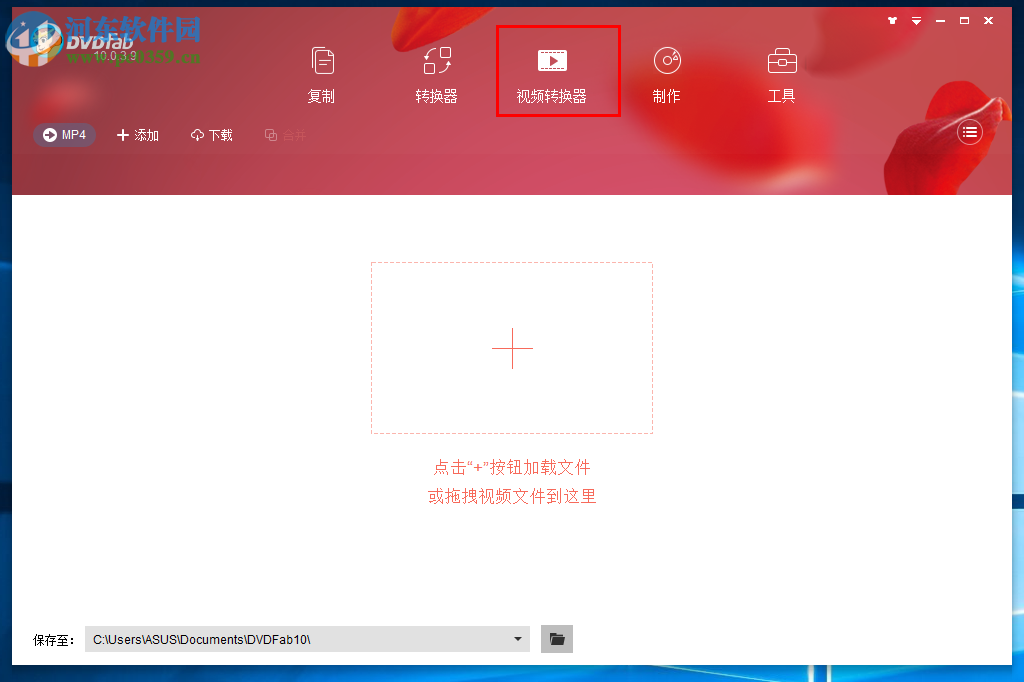The height and width of the screenshot is (682, 1024).
Task: Open the title bar dropdown arrow menu
Action: click(916, 20)
